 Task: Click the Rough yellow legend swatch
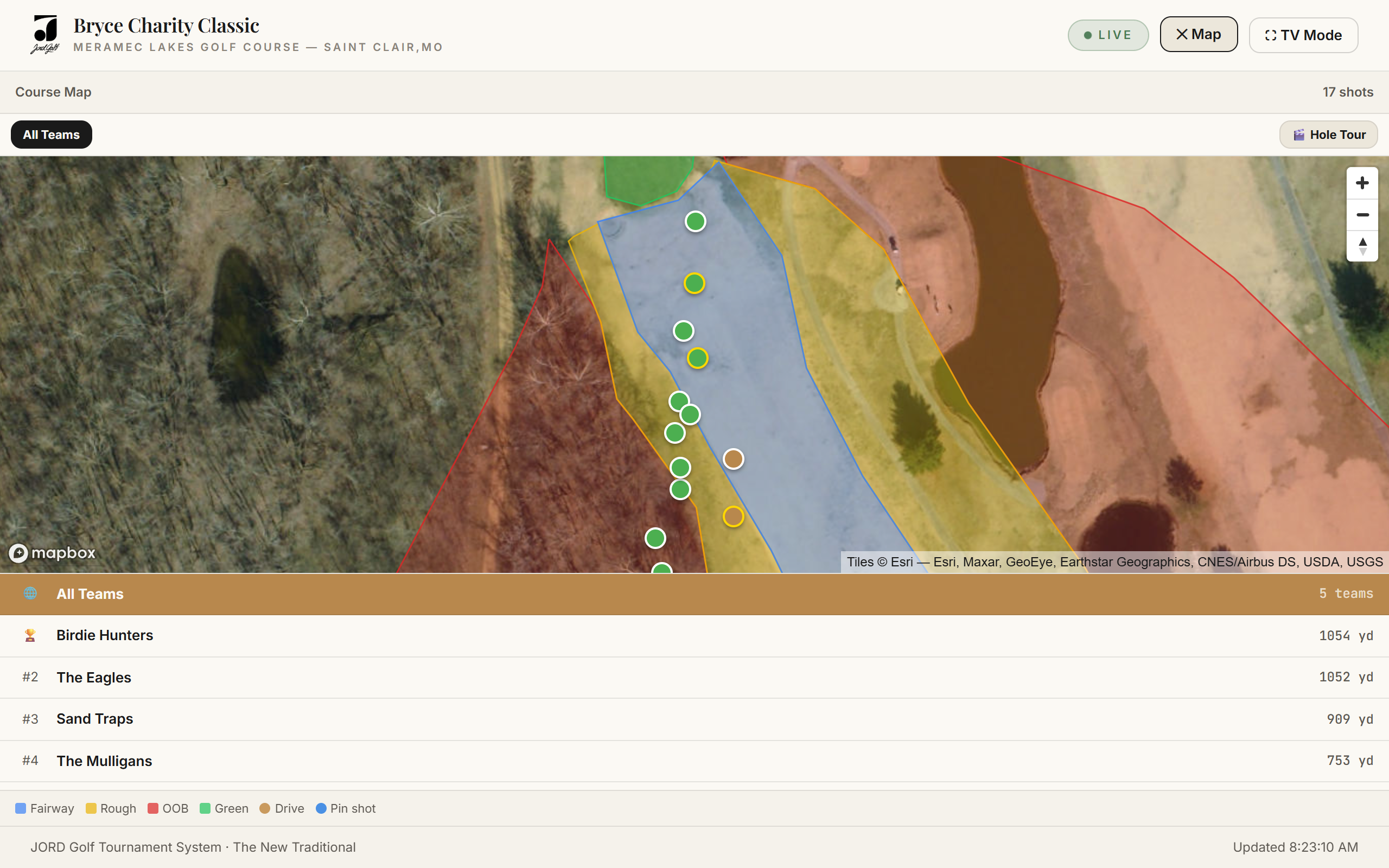pos(91,808)
